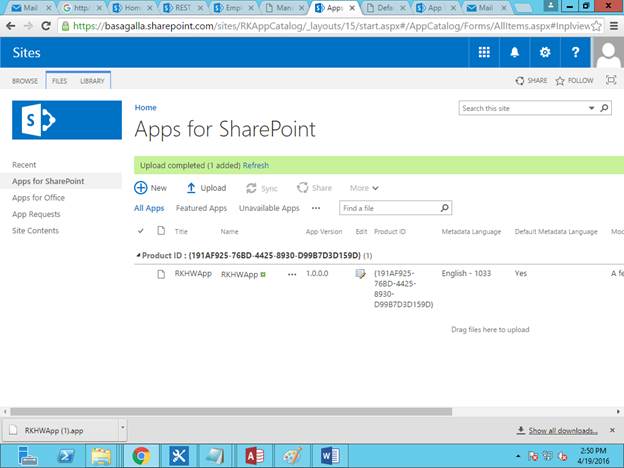Click the FOLLOW star icon
Viewport: 624px width, 468px height.
pyautogui.click(x=560, y=81)
